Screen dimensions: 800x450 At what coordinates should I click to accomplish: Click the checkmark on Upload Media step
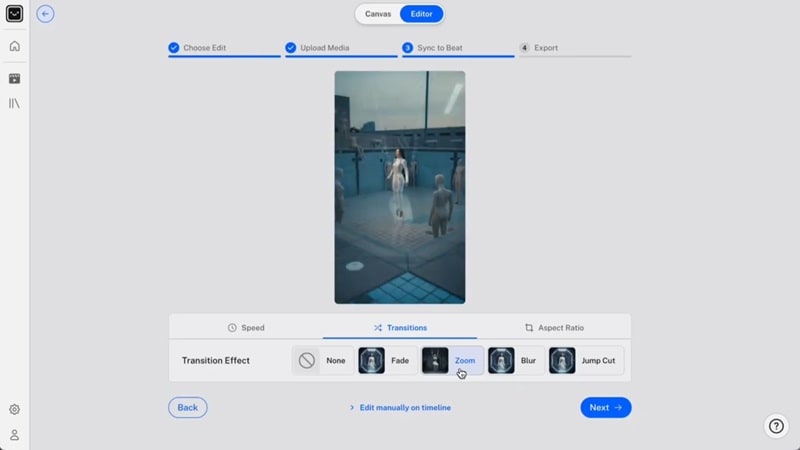291,48
